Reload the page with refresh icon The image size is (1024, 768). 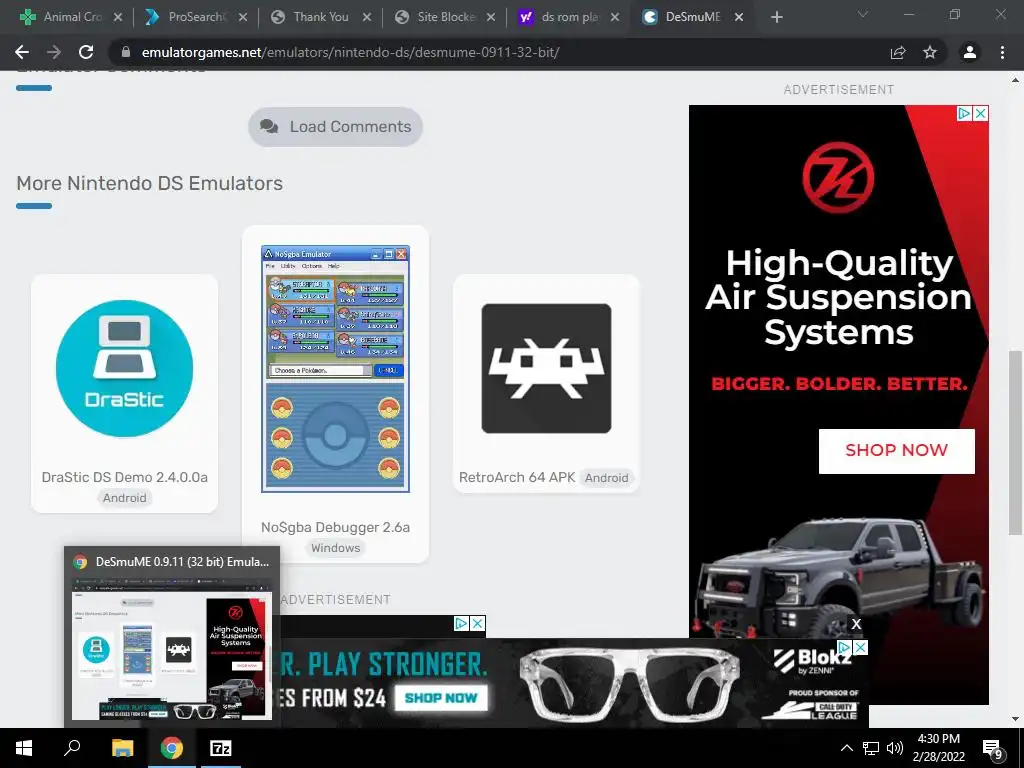coord(86,52)
